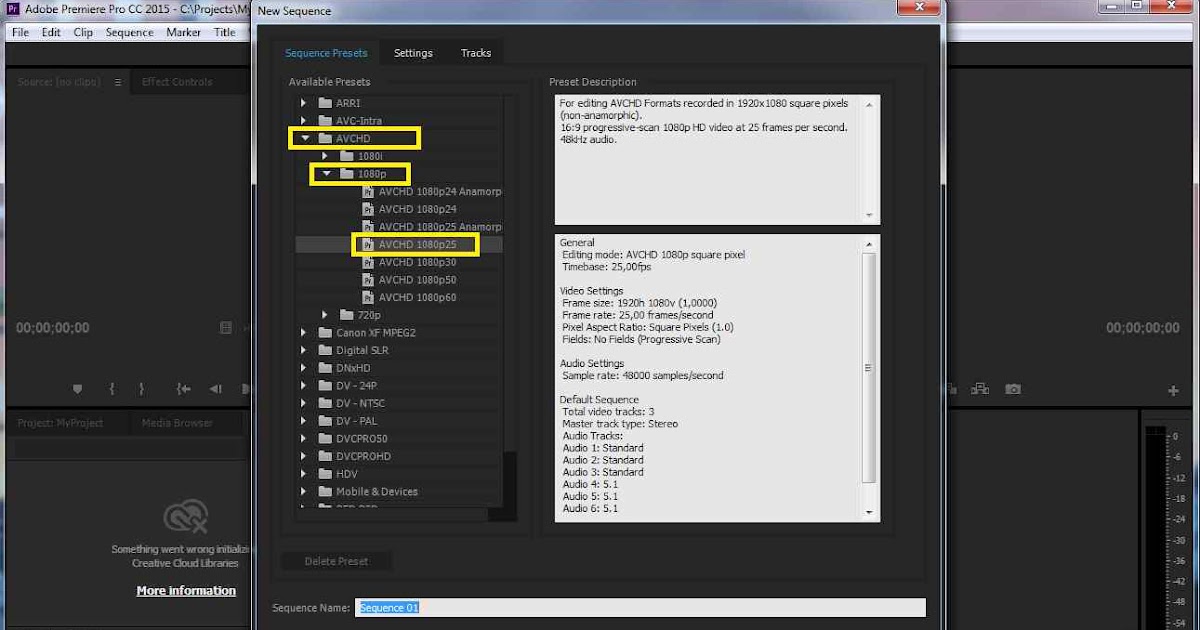Click the DV - PAL folder icon
Screen dimensions: 1200x630
pos(325,421)
